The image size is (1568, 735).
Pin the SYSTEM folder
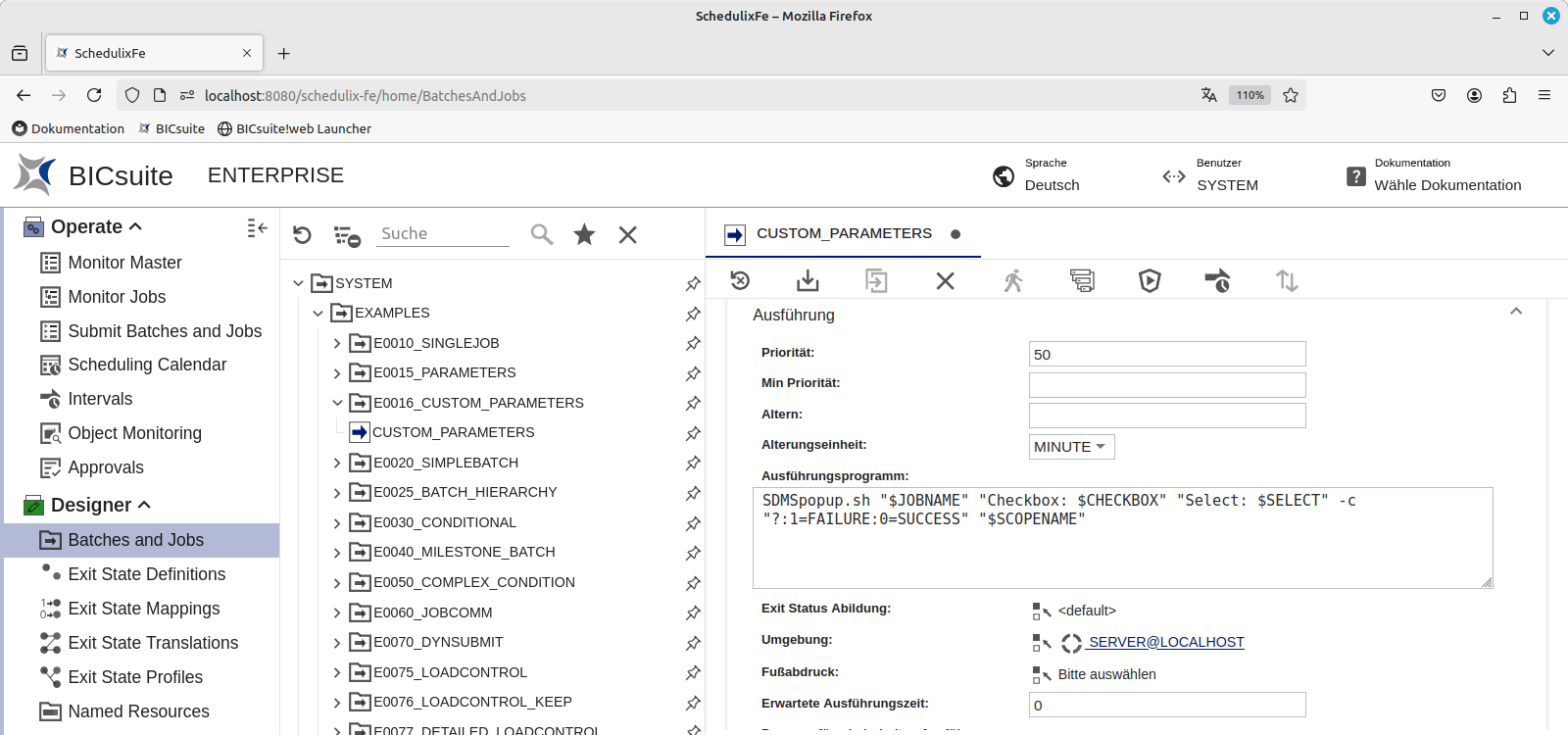[x=693, y=283]
